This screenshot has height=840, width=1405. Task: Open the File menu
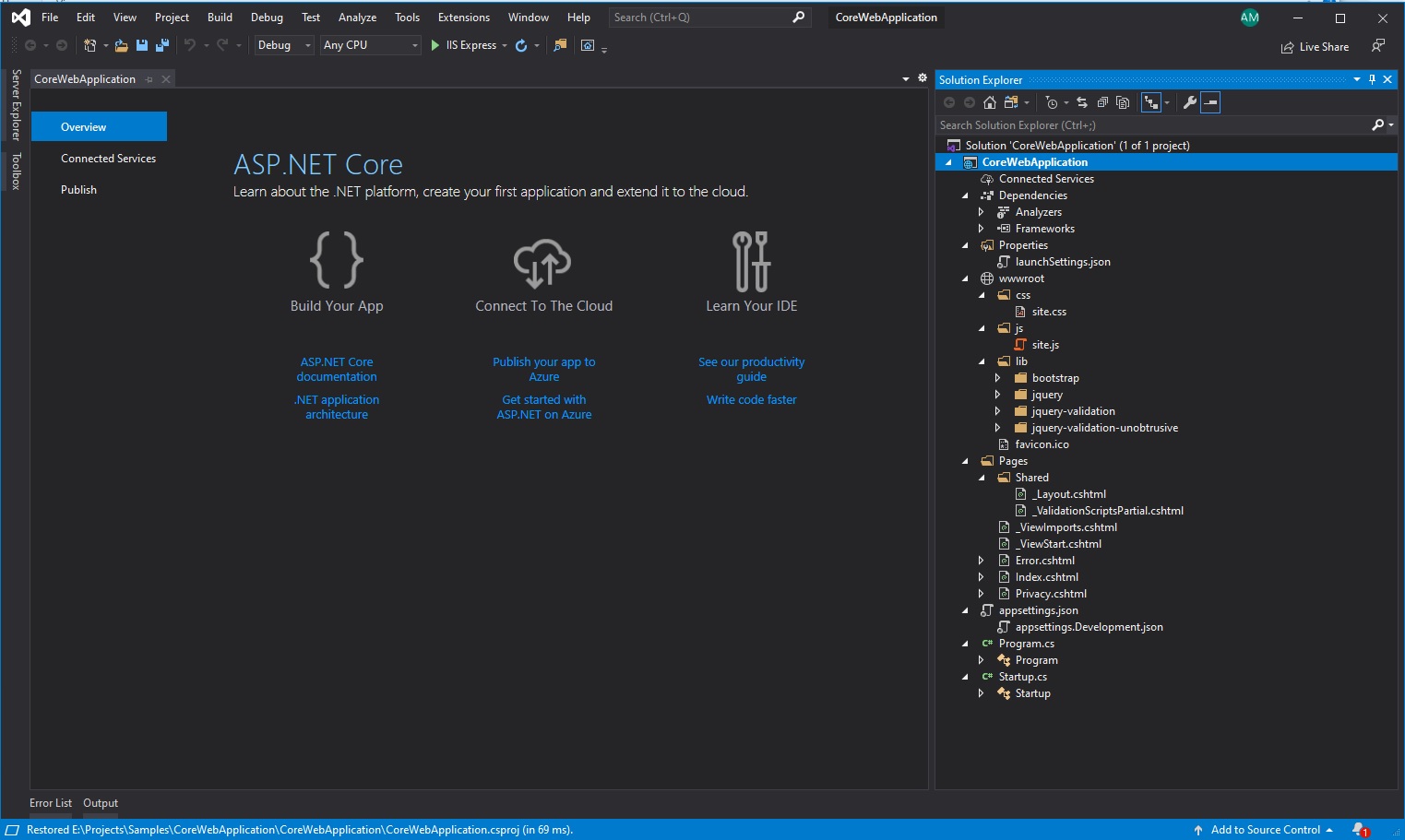(x=50, y=18)
